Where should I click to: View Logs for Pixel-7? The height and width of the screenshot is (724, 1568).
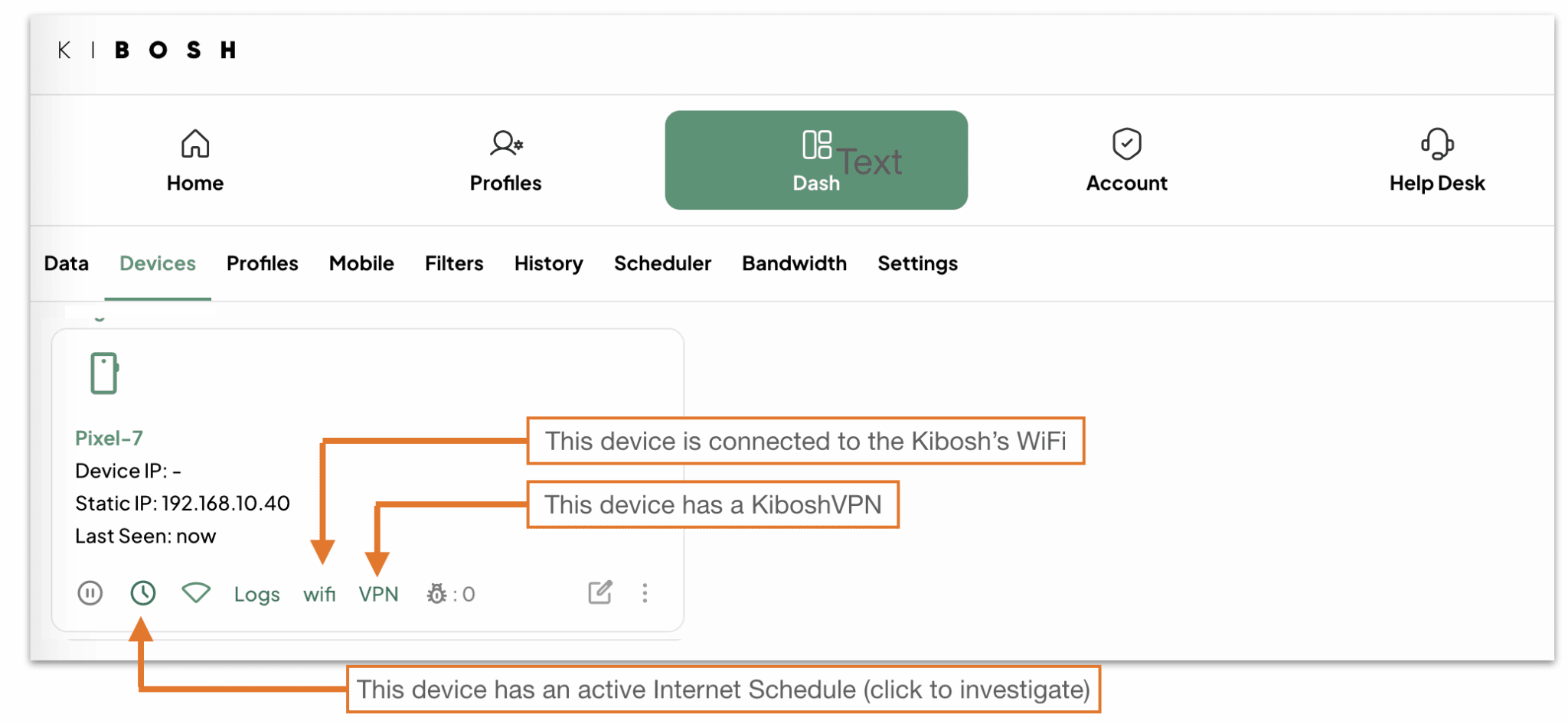(256, 593)
